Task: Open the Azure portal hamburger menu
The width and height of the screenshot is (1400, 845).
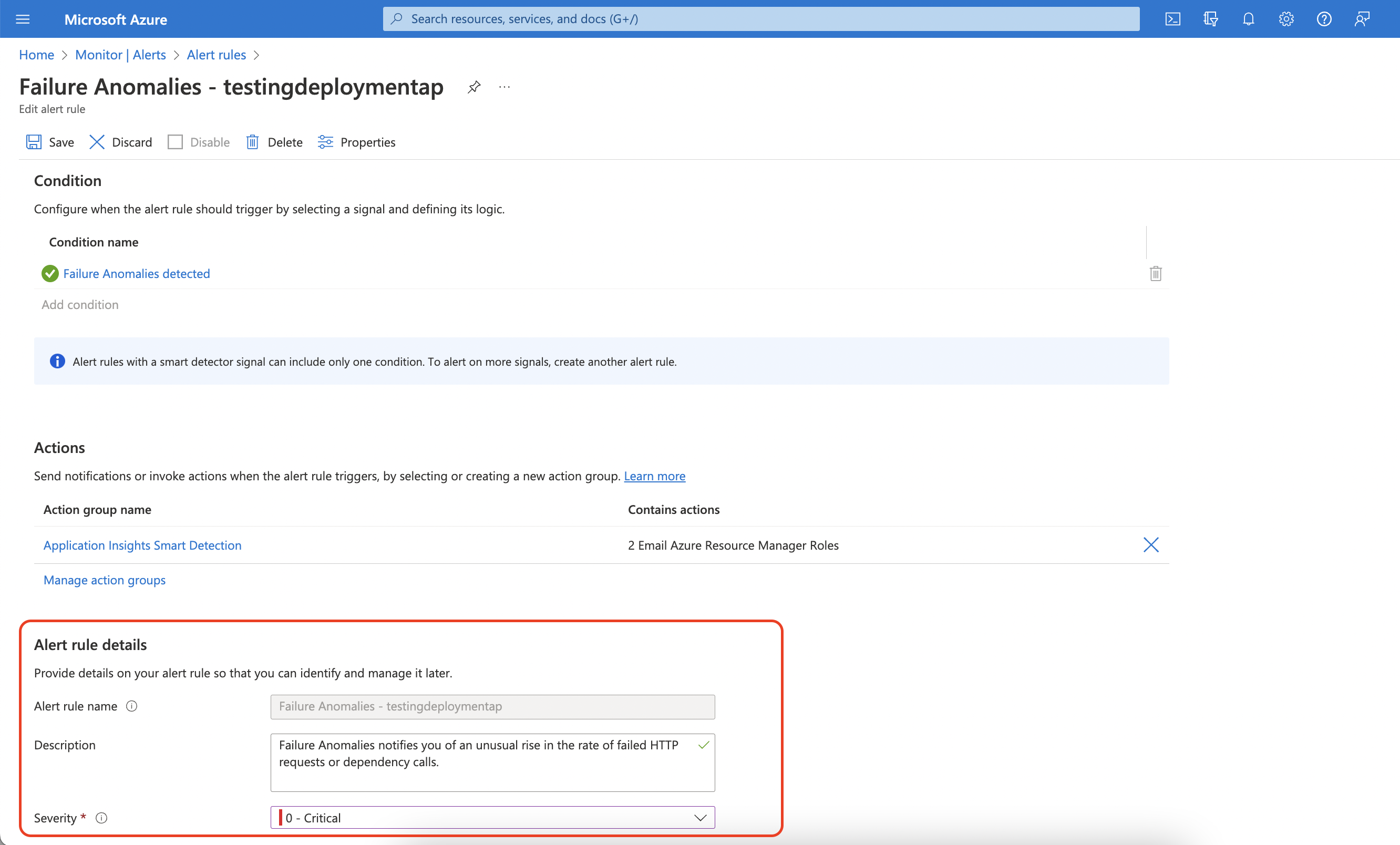Action: [23, 19]
